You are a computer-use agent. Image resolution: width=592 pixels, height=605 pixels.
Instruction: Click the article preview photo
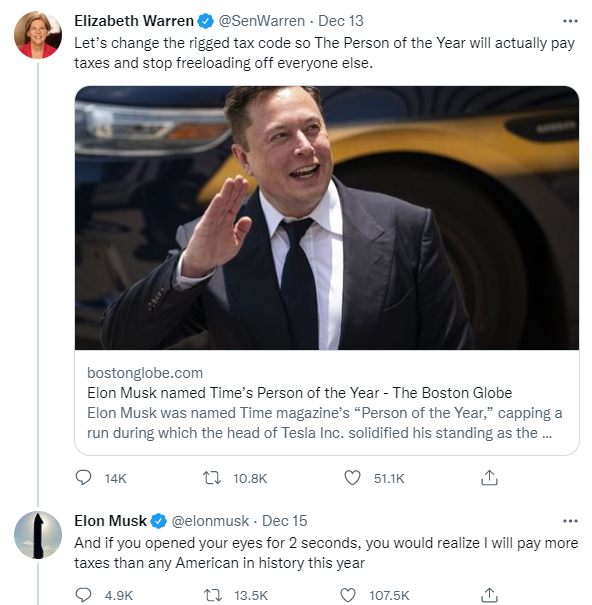327,218
